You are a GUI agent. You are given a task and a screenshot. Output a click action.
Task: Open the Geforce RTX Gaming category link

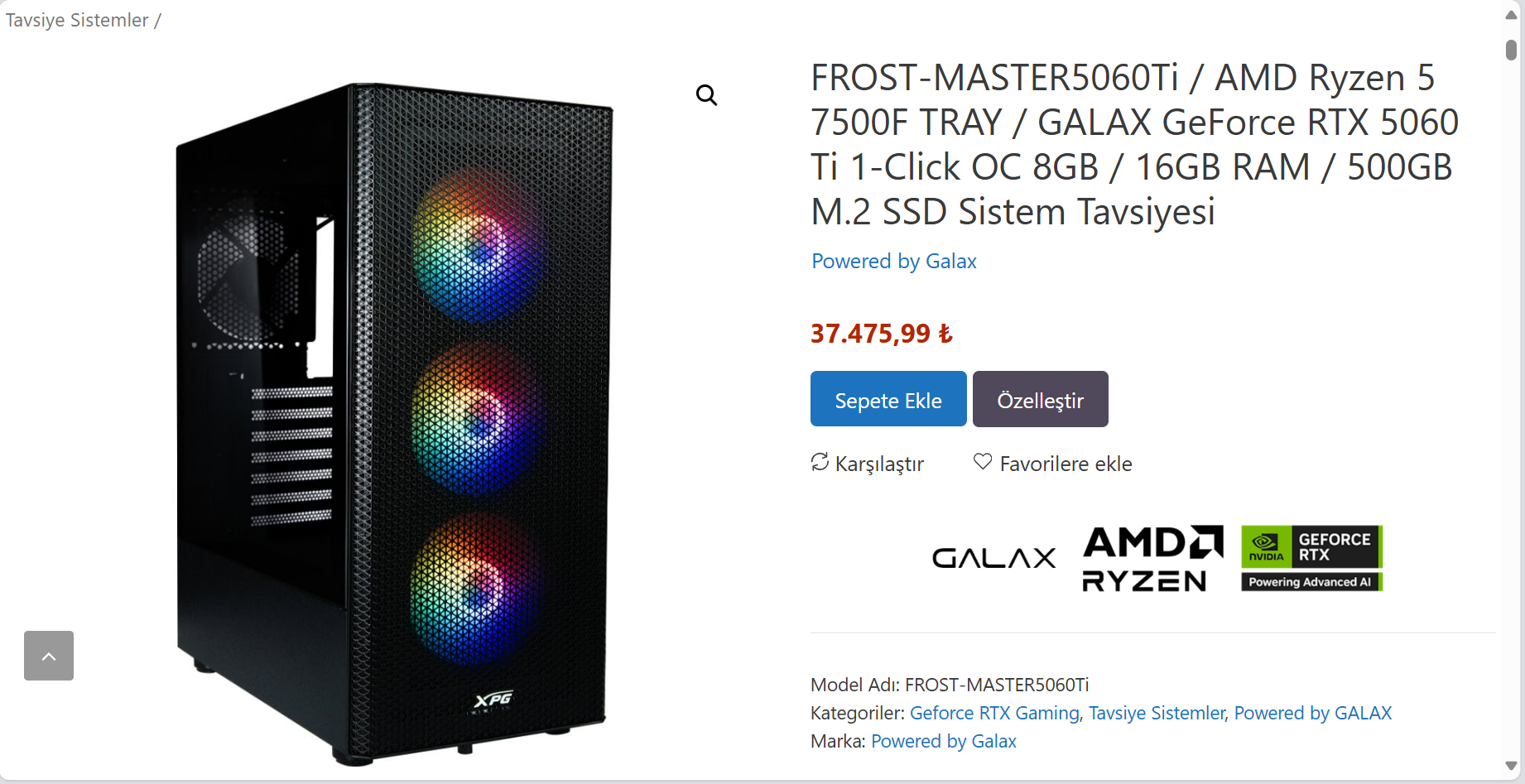pos(994,713)
